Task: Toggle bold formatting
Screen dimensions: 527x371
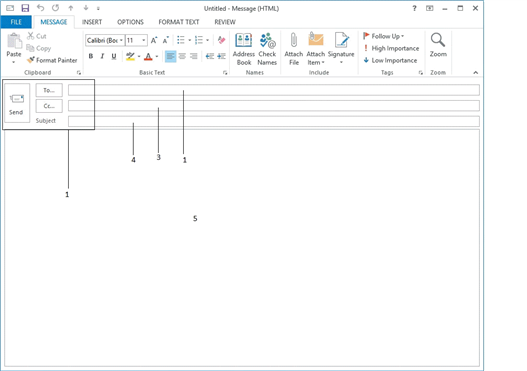Action: (x=91, y=56)
